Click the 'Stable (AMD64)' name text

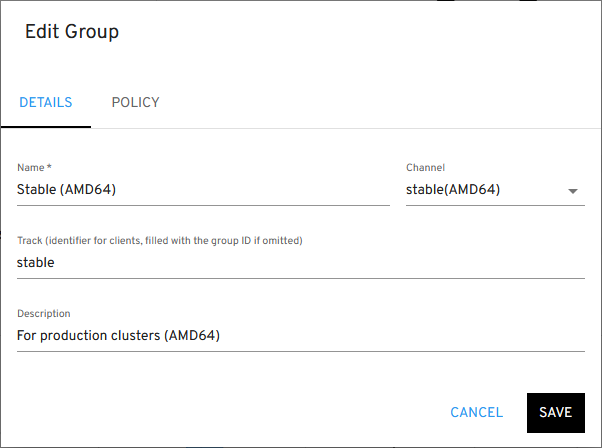click(x=67, y=189)
